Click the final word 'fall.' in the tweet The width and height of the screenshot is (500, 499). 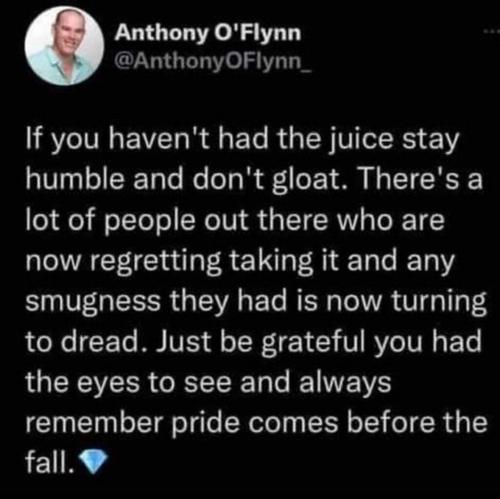50,462
